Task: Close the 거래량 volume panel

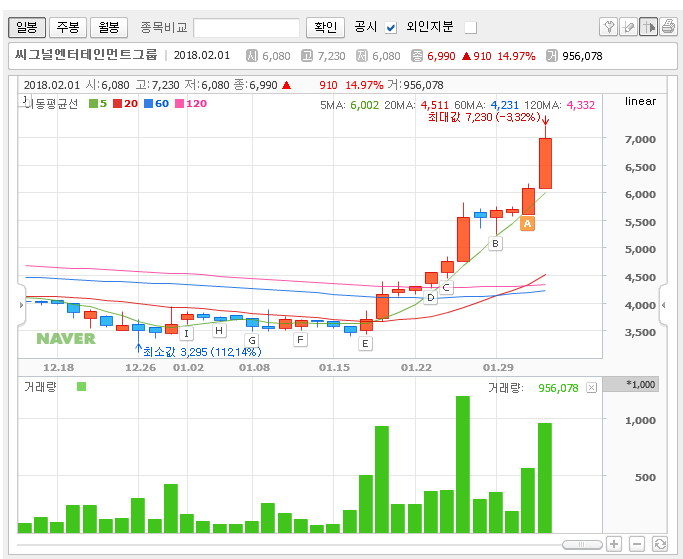Action: point(591,387)
